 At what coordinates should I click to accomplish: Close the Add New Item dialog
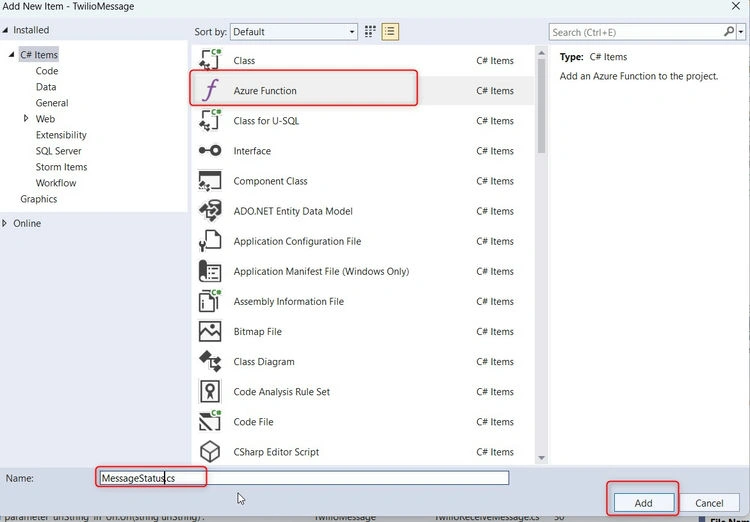736,6
